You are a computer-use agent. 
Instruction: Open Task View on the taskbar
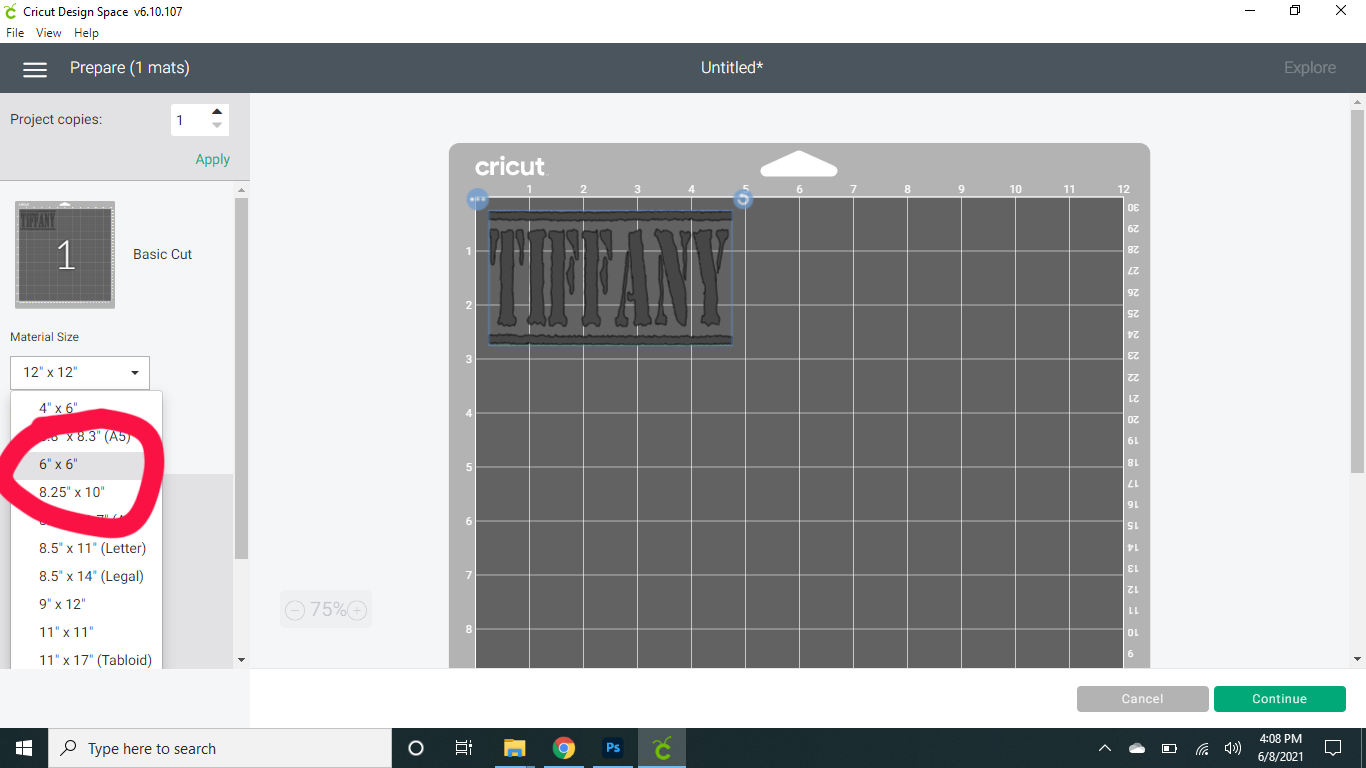464,748
